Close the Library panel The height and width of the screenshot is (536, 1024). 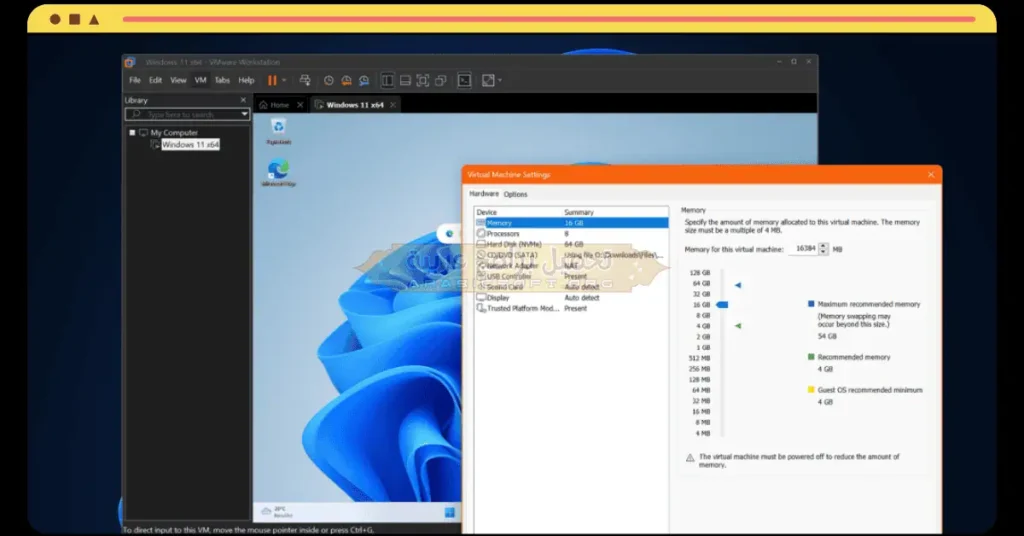click(243, 100)
